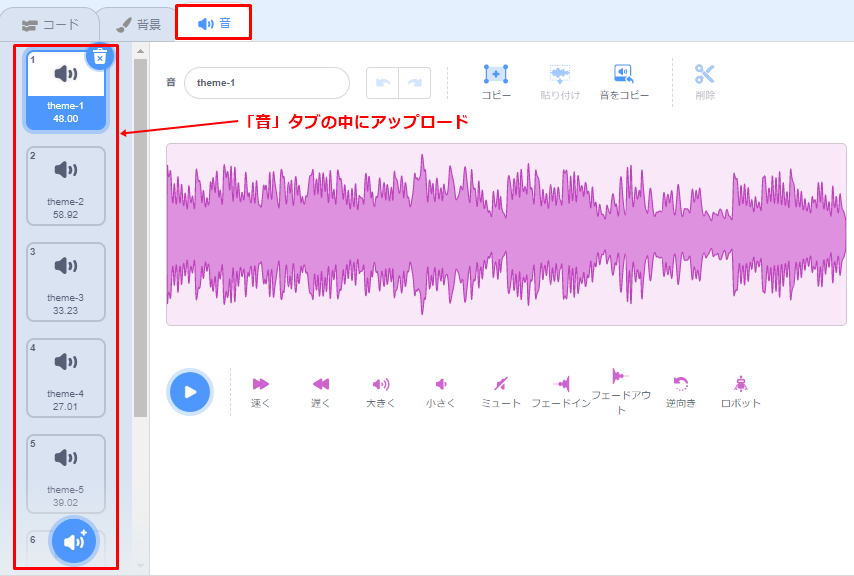The width and height of the screenshot is (854, 576).
Task: Select the theme-3 sound thumbnail
Action: (66, 282)
